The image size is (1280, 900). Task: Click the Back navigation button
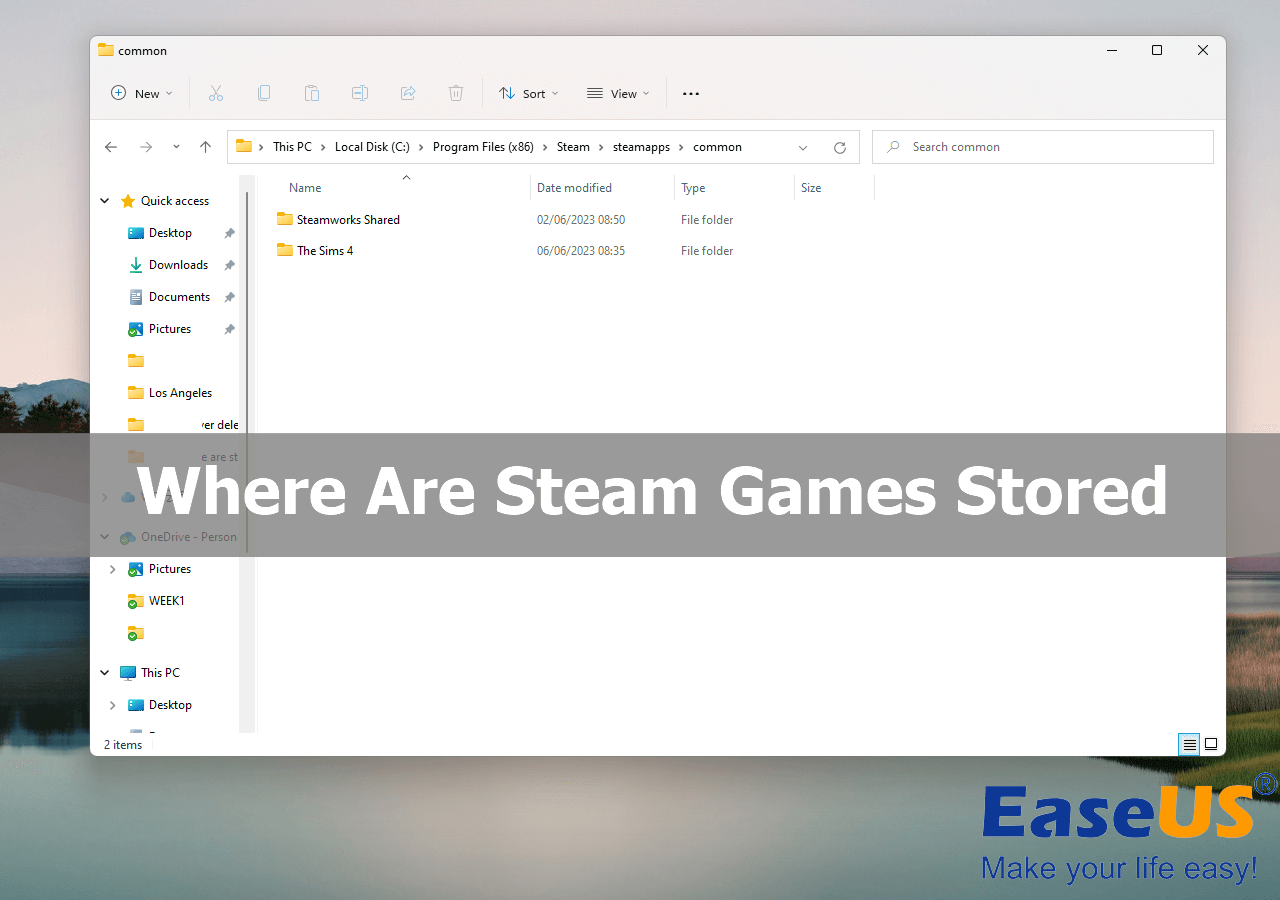coord(111,147)
